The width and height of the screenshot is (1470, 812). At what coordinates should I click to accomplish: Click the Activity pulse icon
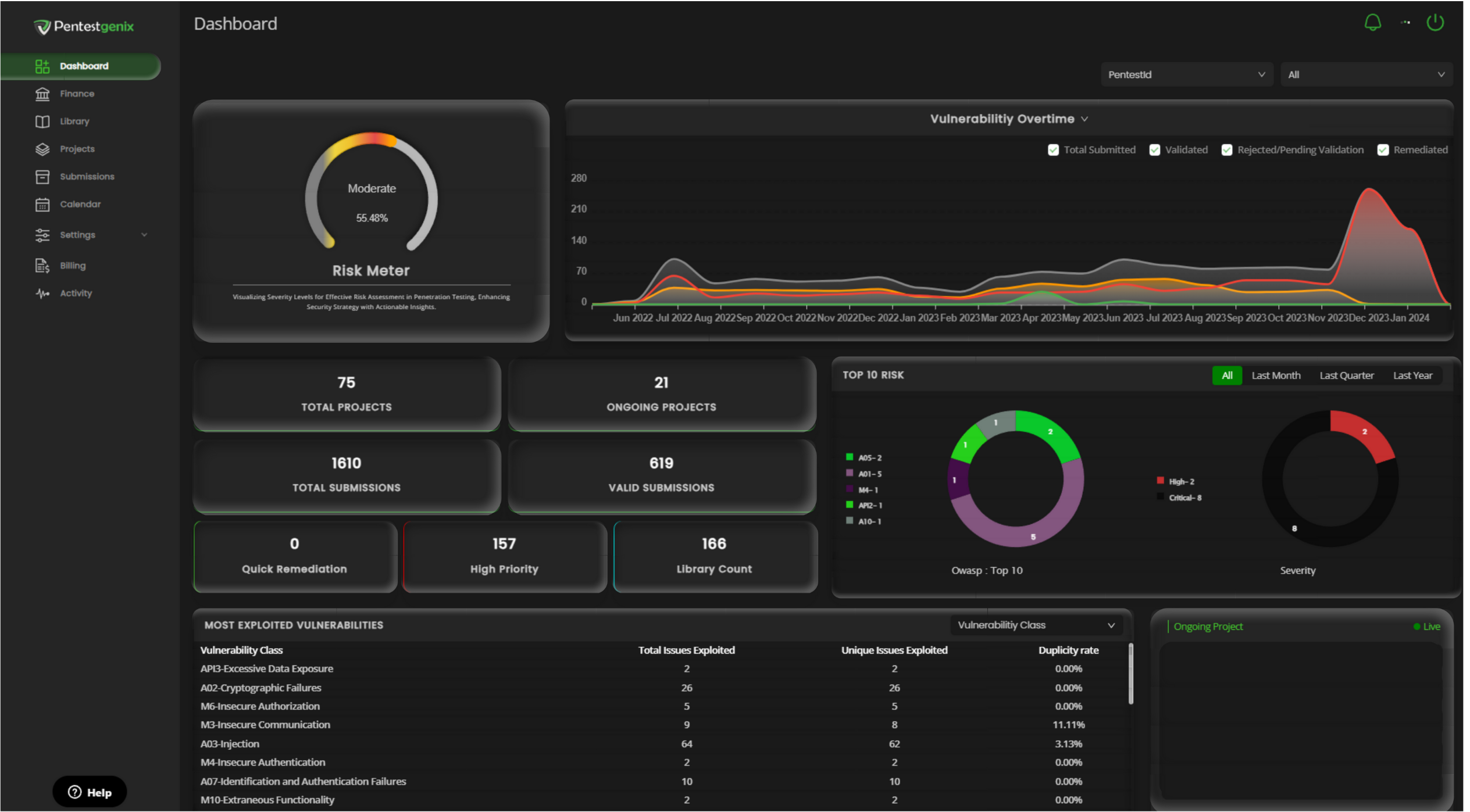click(x=42, y=294)
